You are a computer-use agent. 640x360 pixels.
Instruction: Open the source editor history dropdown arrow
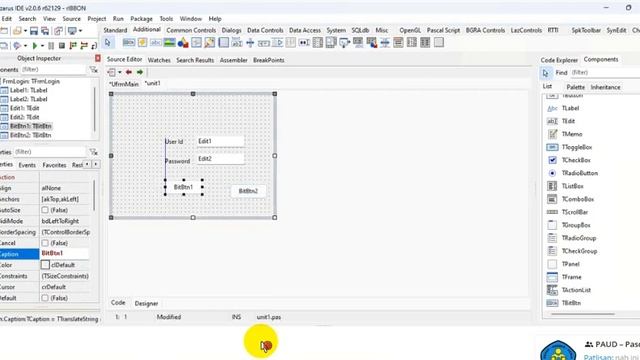(x=120, y=73)
